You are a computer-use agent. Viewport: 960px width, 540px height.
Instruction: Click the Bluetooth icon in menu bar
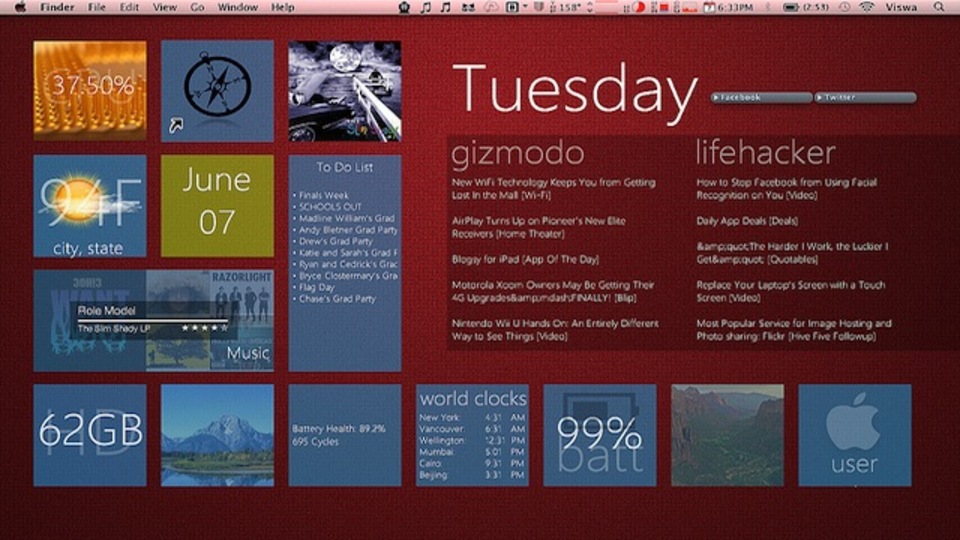pyautogui.click(x=768, y=7)
